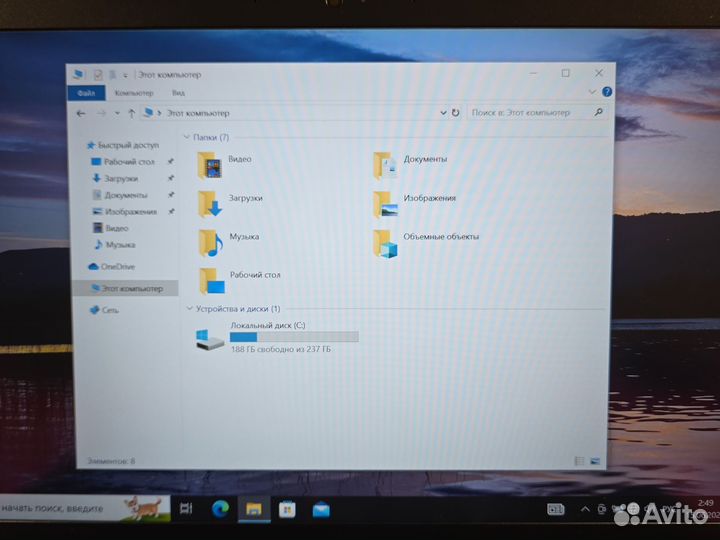
Task: Open the Документы folder
Action: tap(410, 164)
